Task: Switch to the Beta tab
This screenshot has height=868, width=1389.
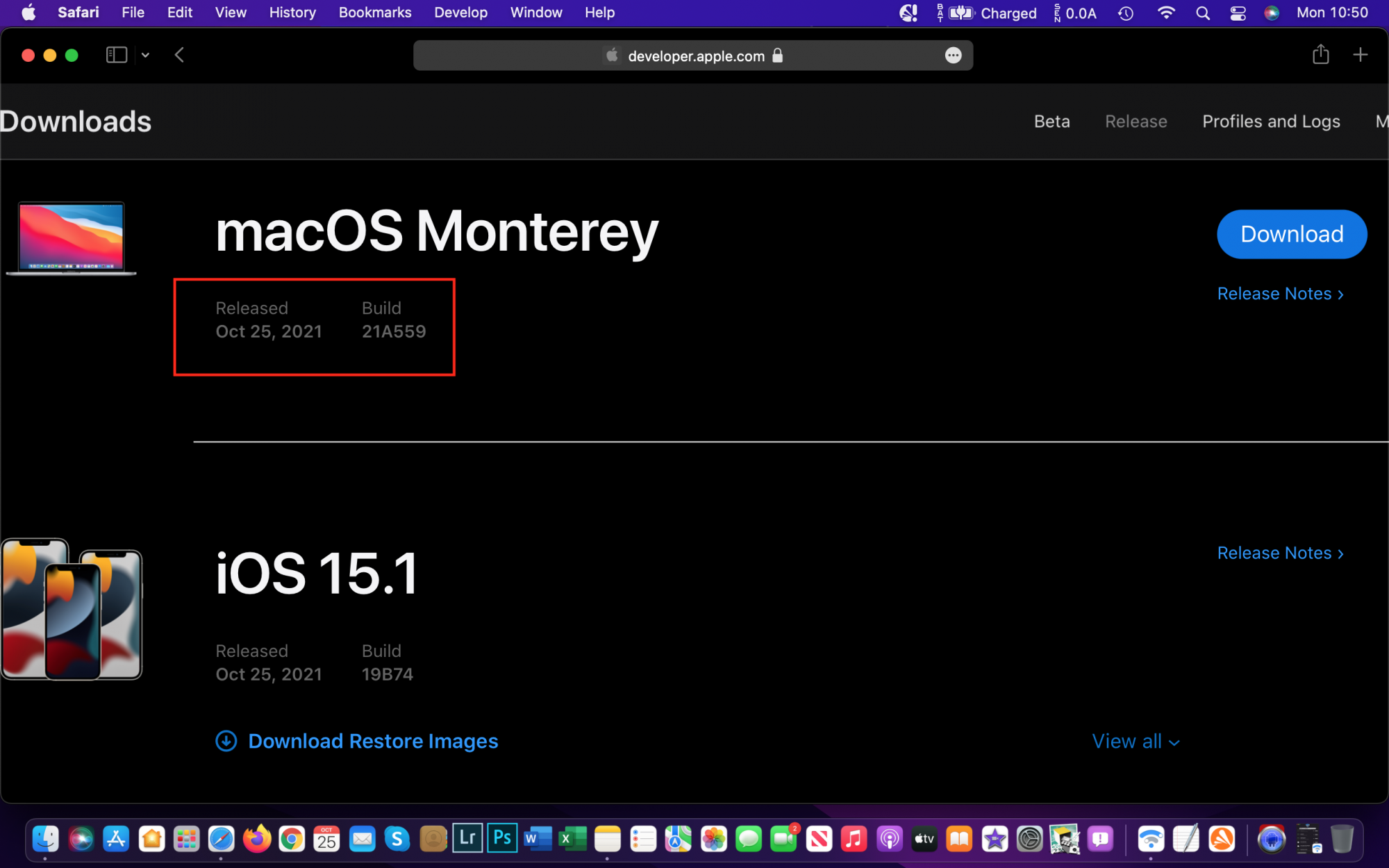Action: (1051, 122)
